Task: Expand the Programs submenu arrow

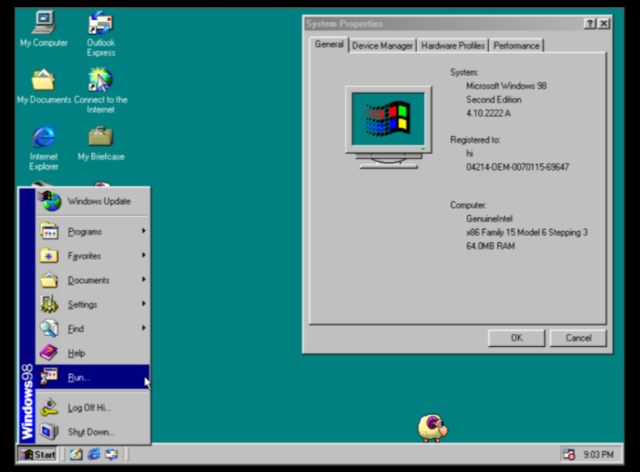Action: point(144,231)
